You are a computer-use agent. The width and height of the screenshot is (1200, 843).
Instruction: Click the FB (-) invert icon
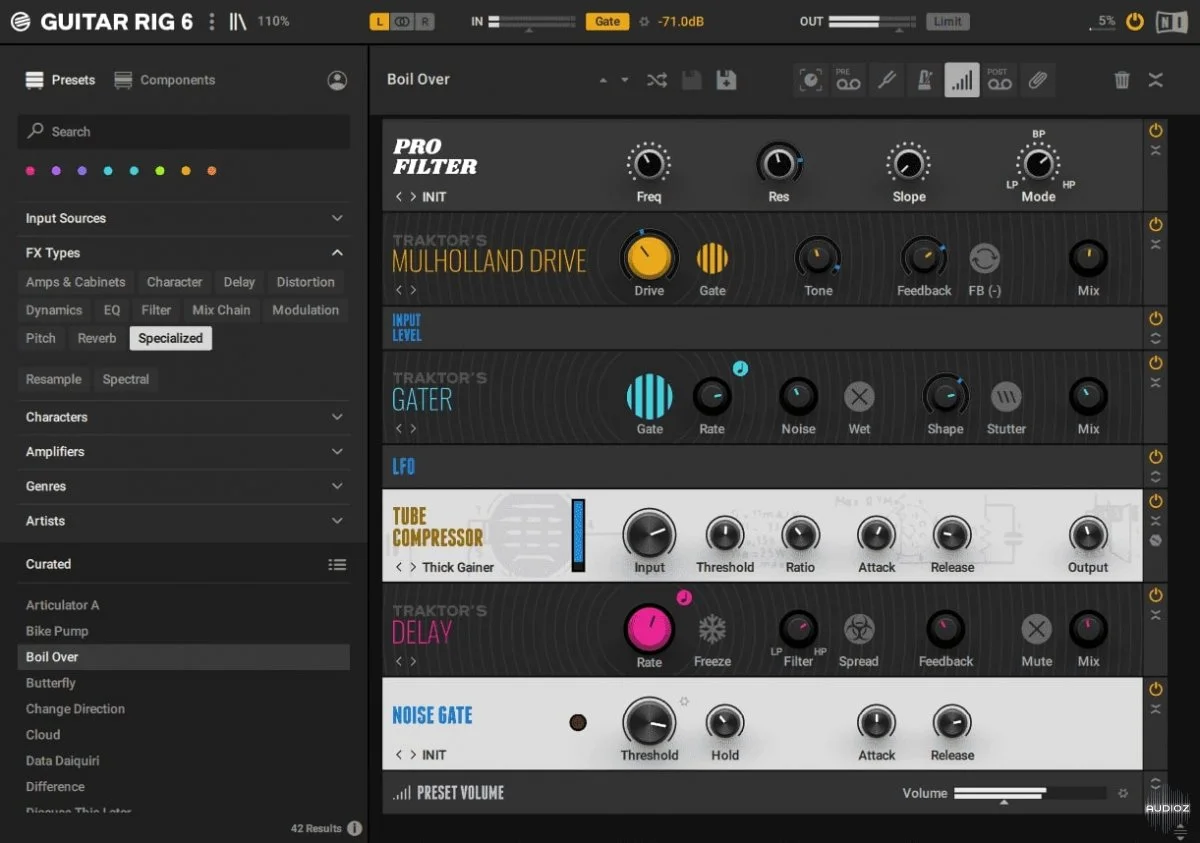(x=984, y=259)
